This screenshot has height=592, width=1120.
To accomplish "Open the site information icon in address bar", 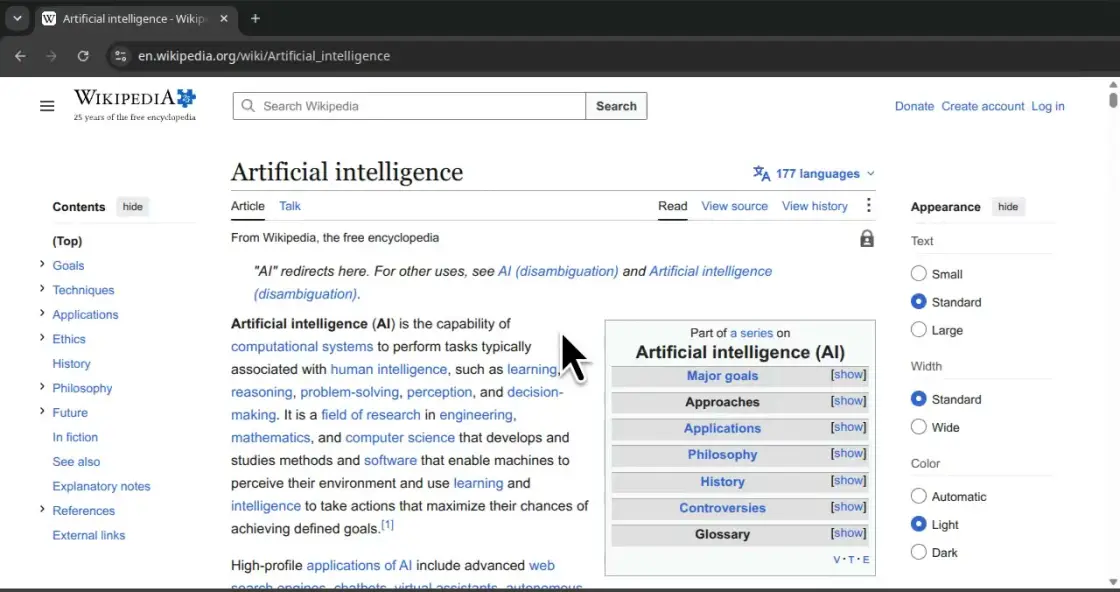I will 121,56.
